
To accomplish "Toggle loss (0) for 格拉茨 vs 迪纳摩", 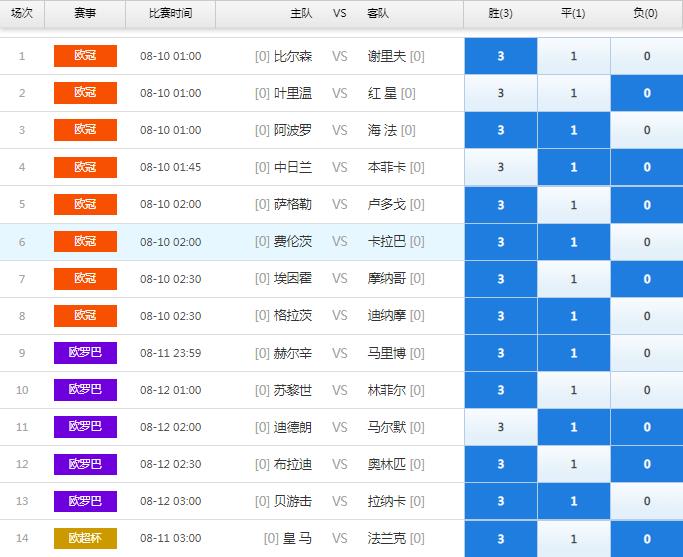I will (647, 316).
